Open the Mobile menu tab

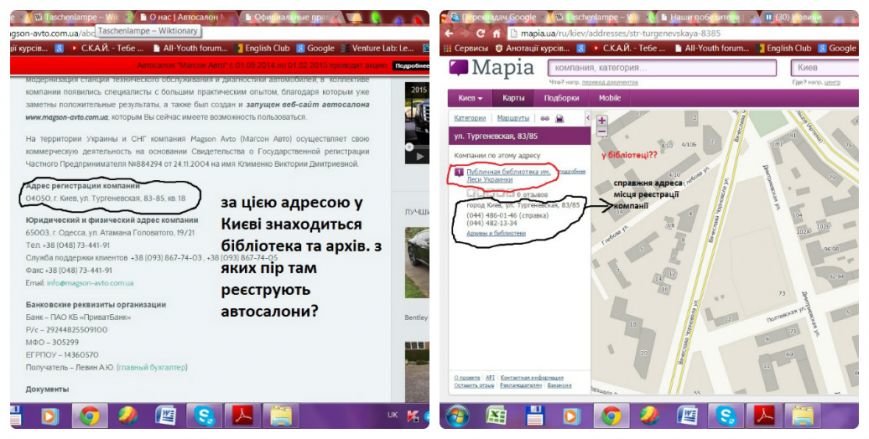click(610, 98)
